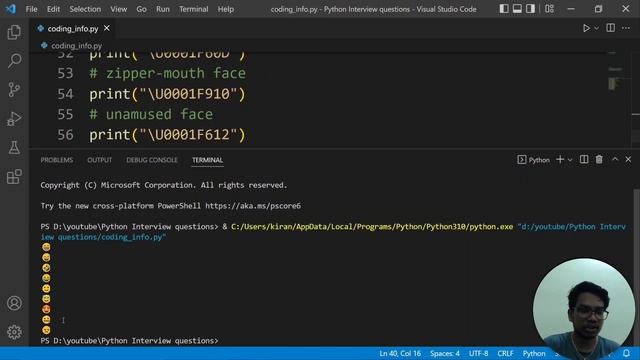Open Customize Layout icon
The width and height of the screenshot is (640, 360).
pyautogui.click(x=549, y=9)
